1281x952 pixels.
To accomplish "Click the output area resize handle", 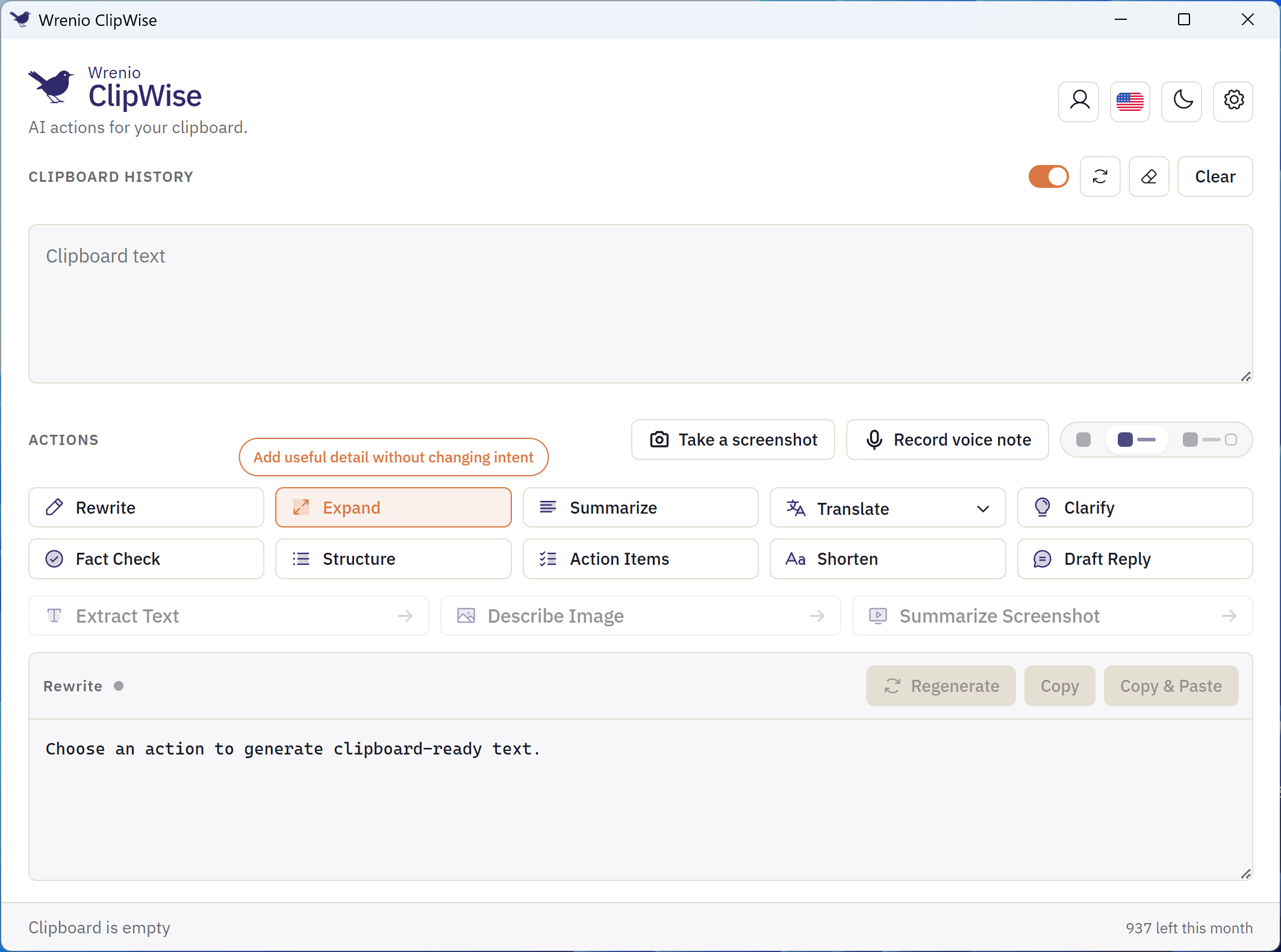I will pos(1246,874).
